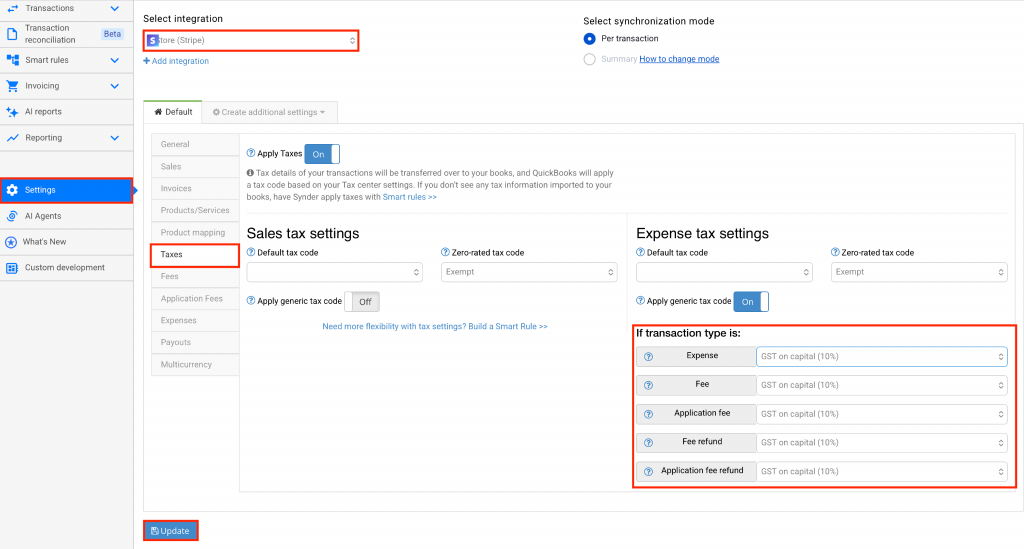Open AI Agents sidebar icon

tap(12, 216)
